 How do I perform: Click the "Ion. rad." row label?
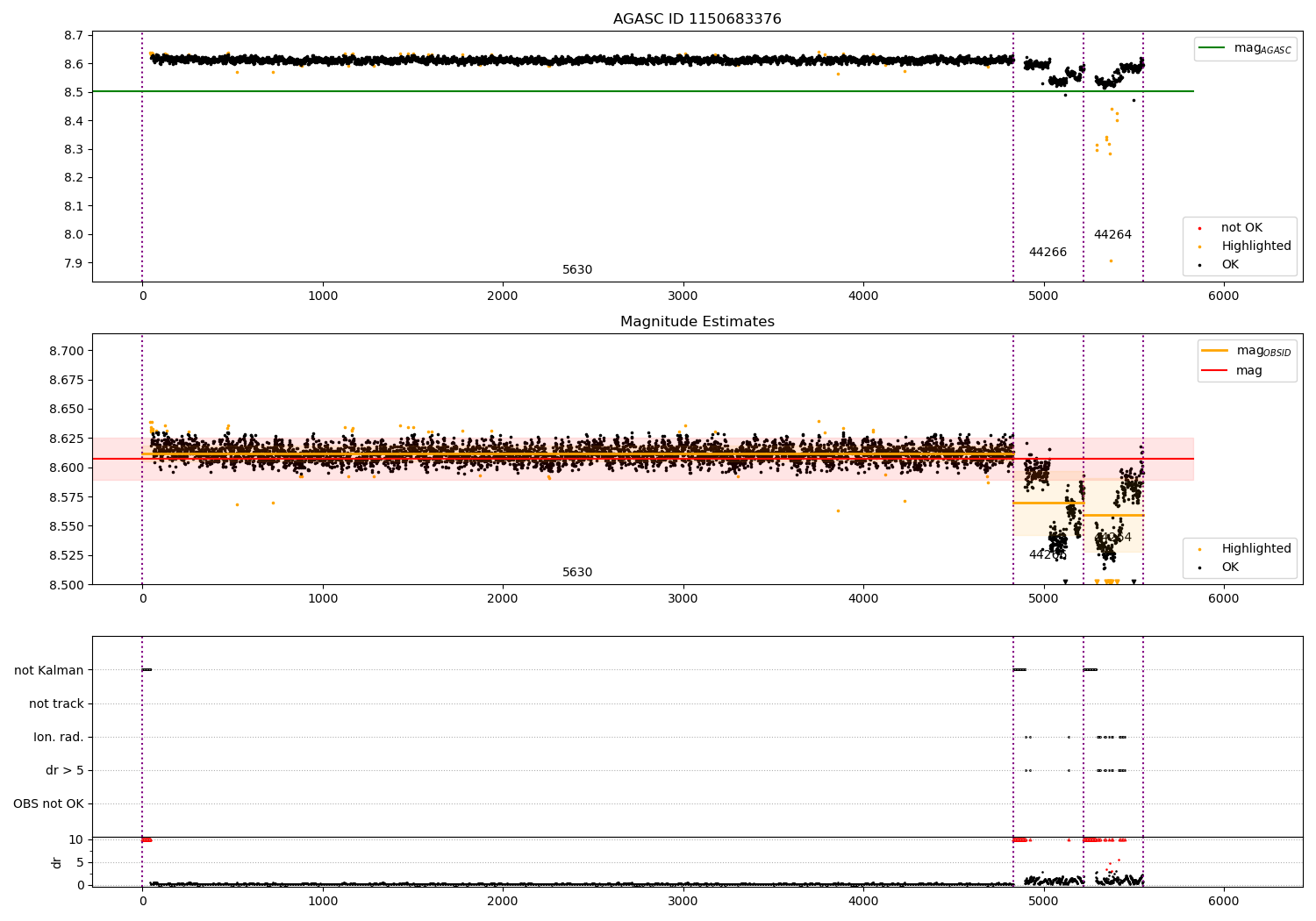point(59,737)
